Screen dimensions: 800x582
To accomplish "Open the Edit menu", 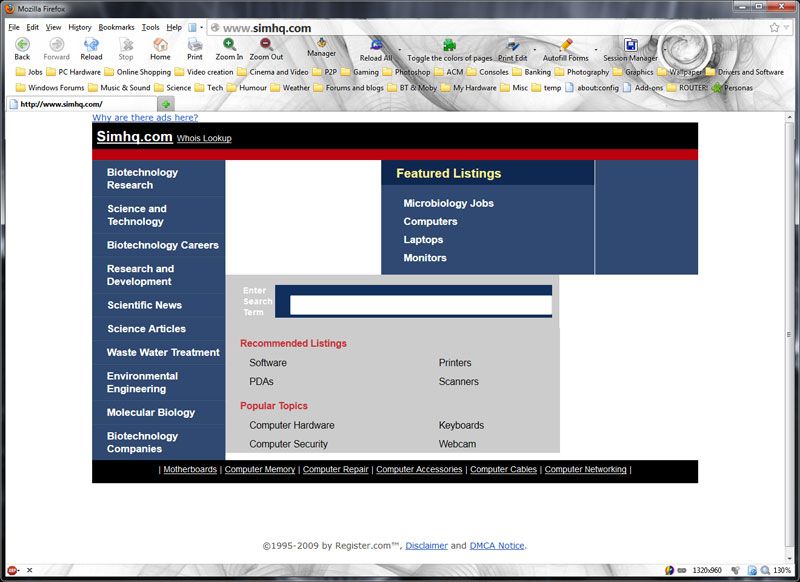I will (33, 27).
